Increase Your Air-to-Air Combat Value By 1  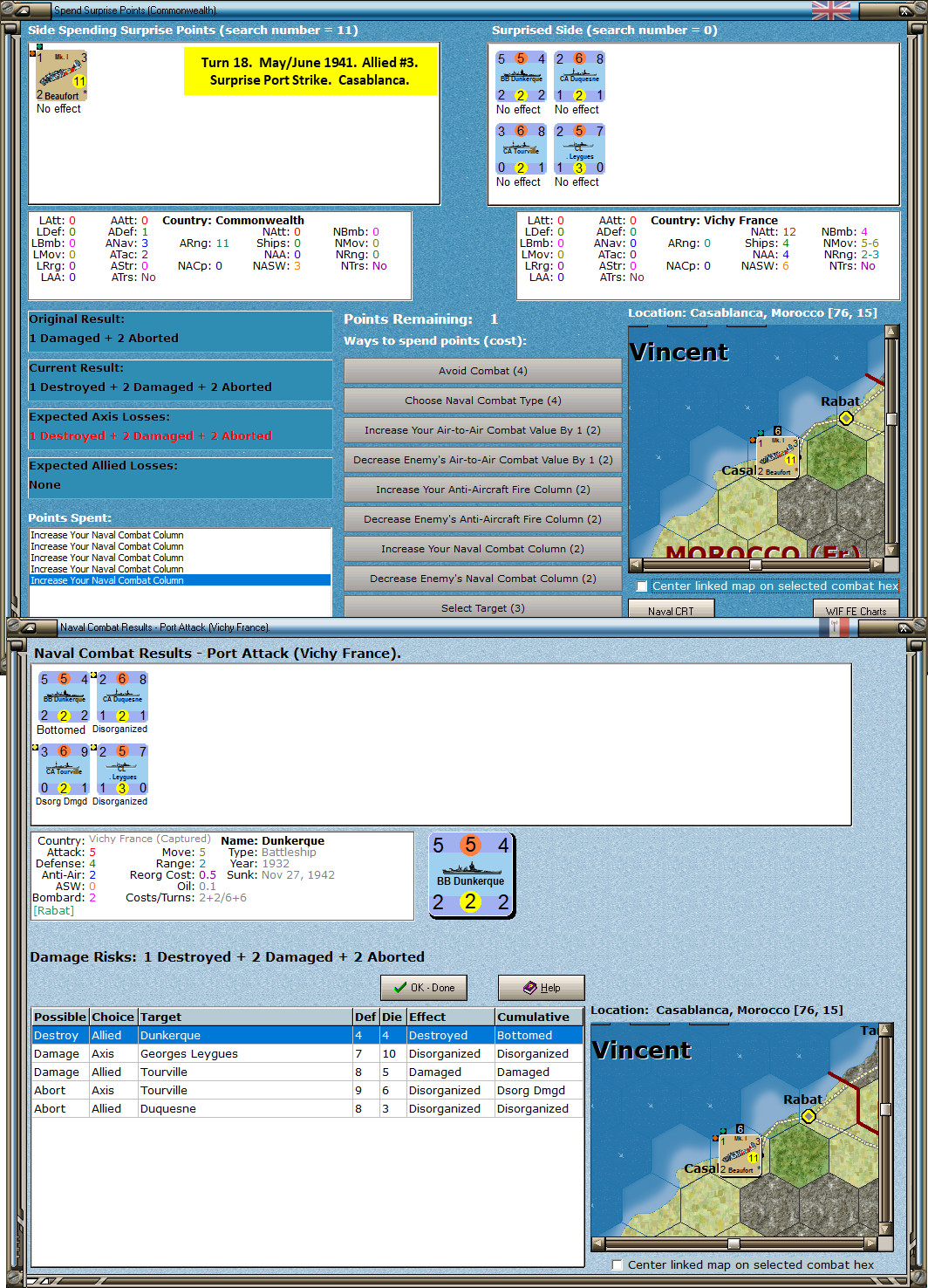coord(482,430)
